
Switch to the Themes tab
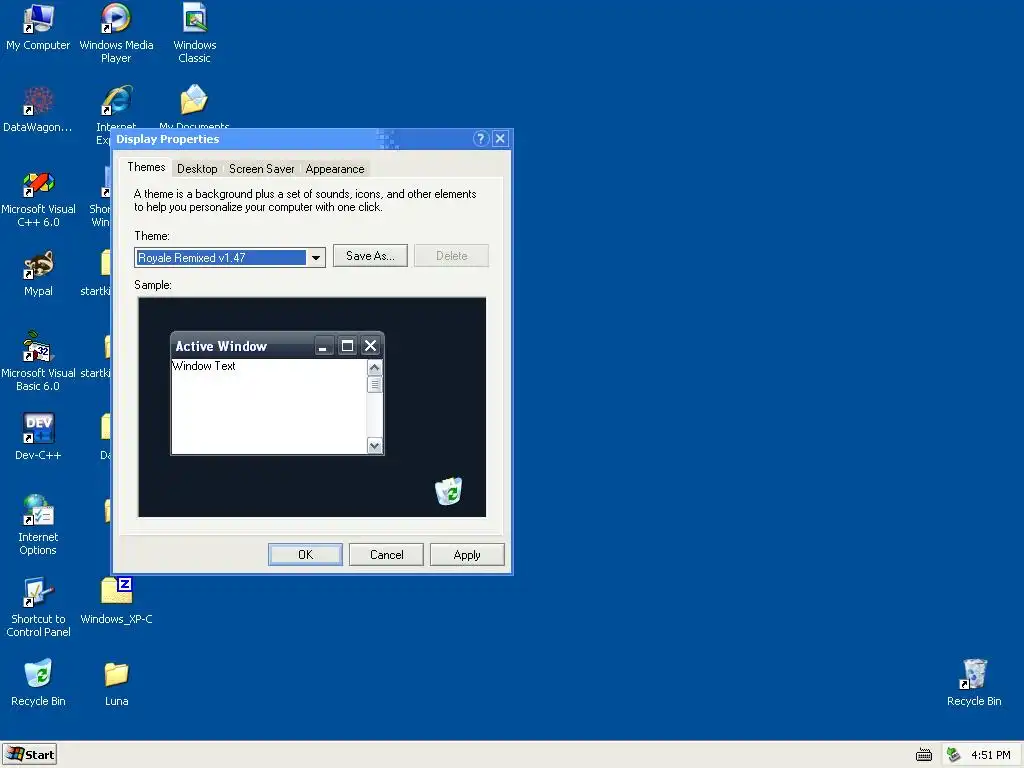(x=146, y=167)
